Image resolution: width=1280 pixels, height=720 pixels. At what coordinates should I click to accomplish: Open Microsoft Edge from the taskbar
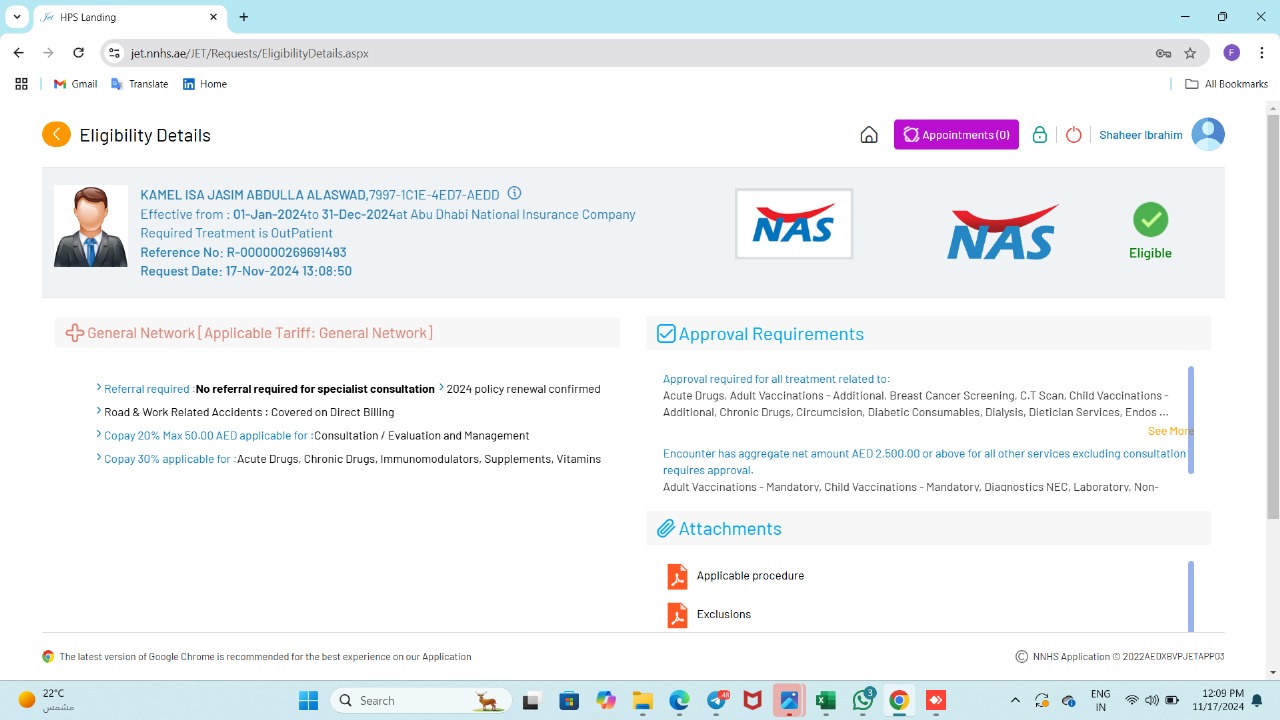(x=679, y=700)
